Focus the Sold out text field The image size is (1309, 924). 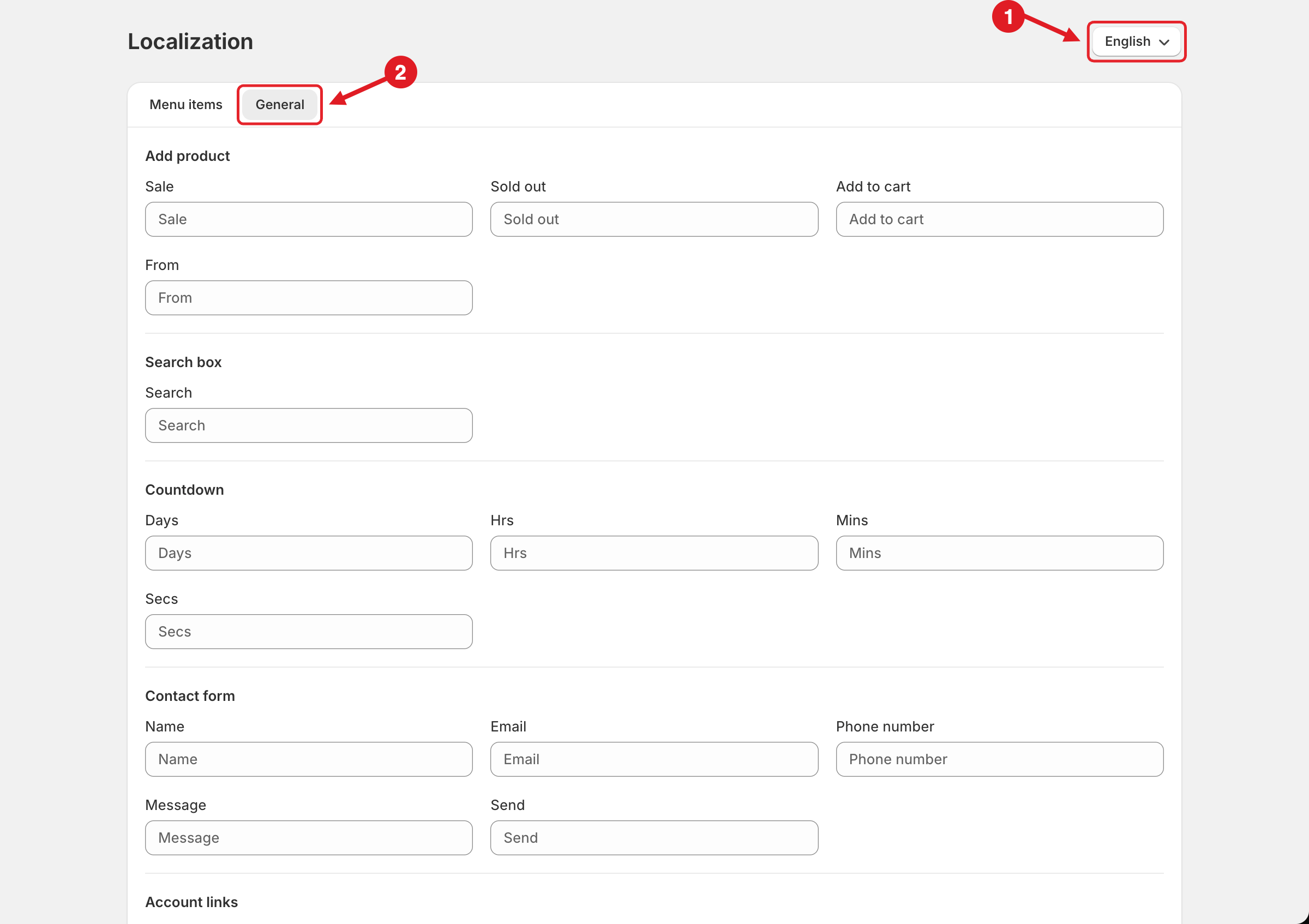click(654, 219)
